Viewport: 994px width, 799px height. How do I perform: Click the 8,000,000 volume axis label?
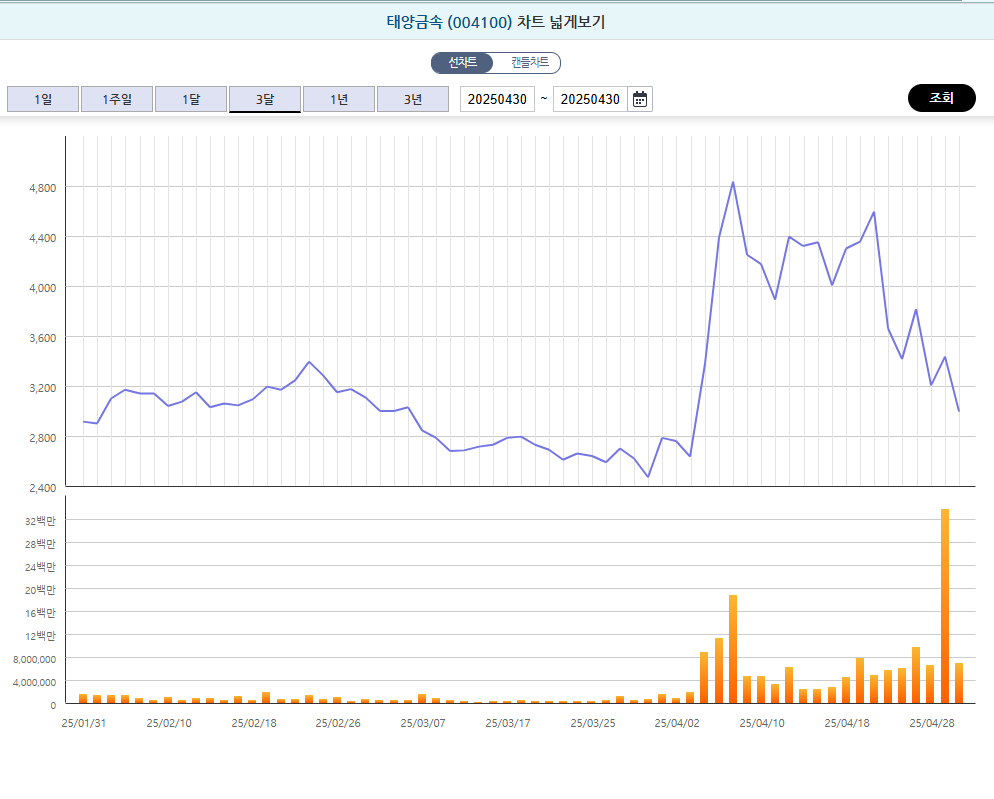34,659
